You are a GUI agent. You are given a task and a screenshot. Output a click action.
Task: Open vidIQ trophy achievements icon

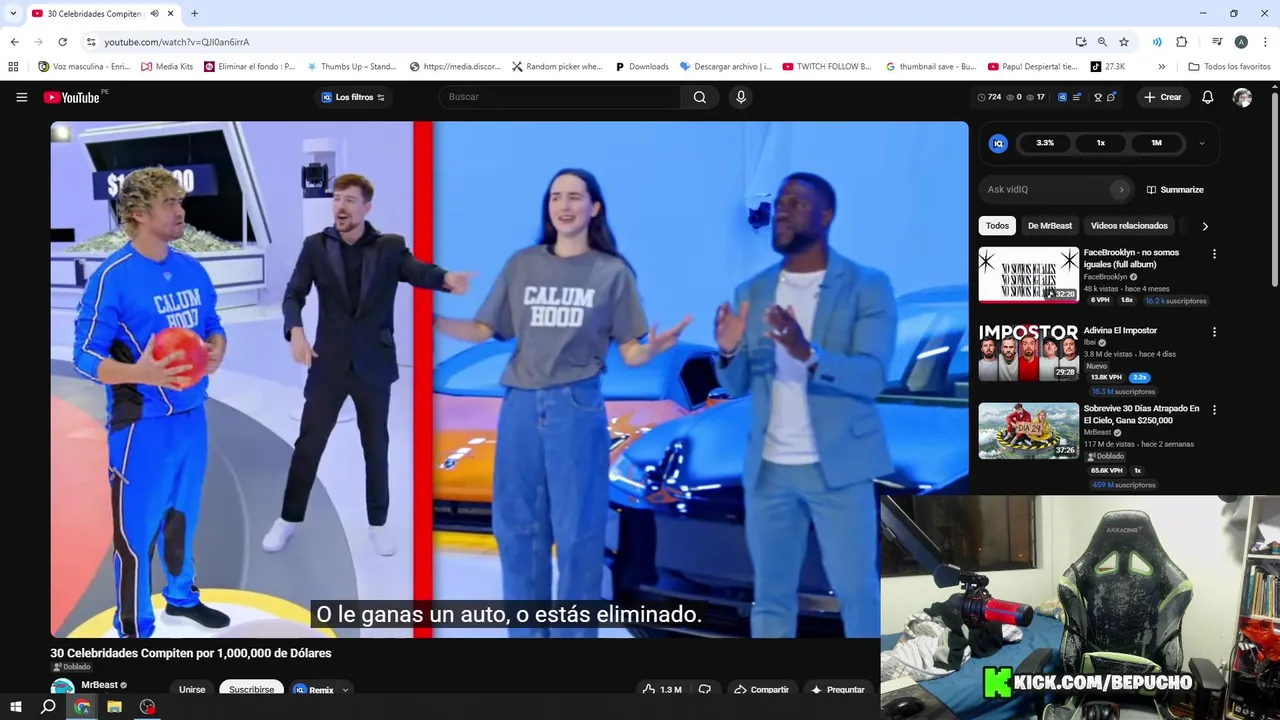(x=1098, y=97)
